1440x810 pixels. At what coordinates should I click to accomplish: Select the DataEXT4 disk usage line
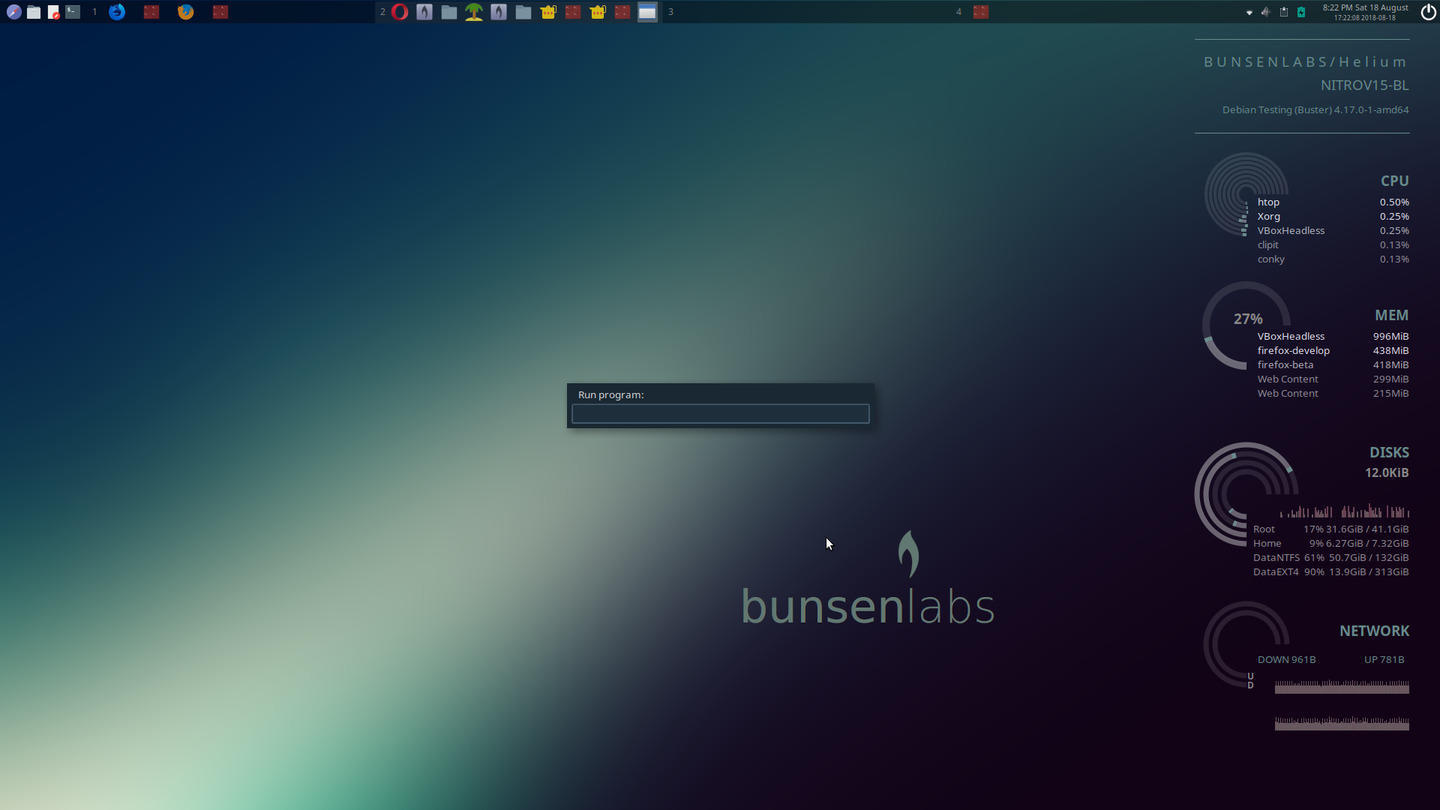1331,572
